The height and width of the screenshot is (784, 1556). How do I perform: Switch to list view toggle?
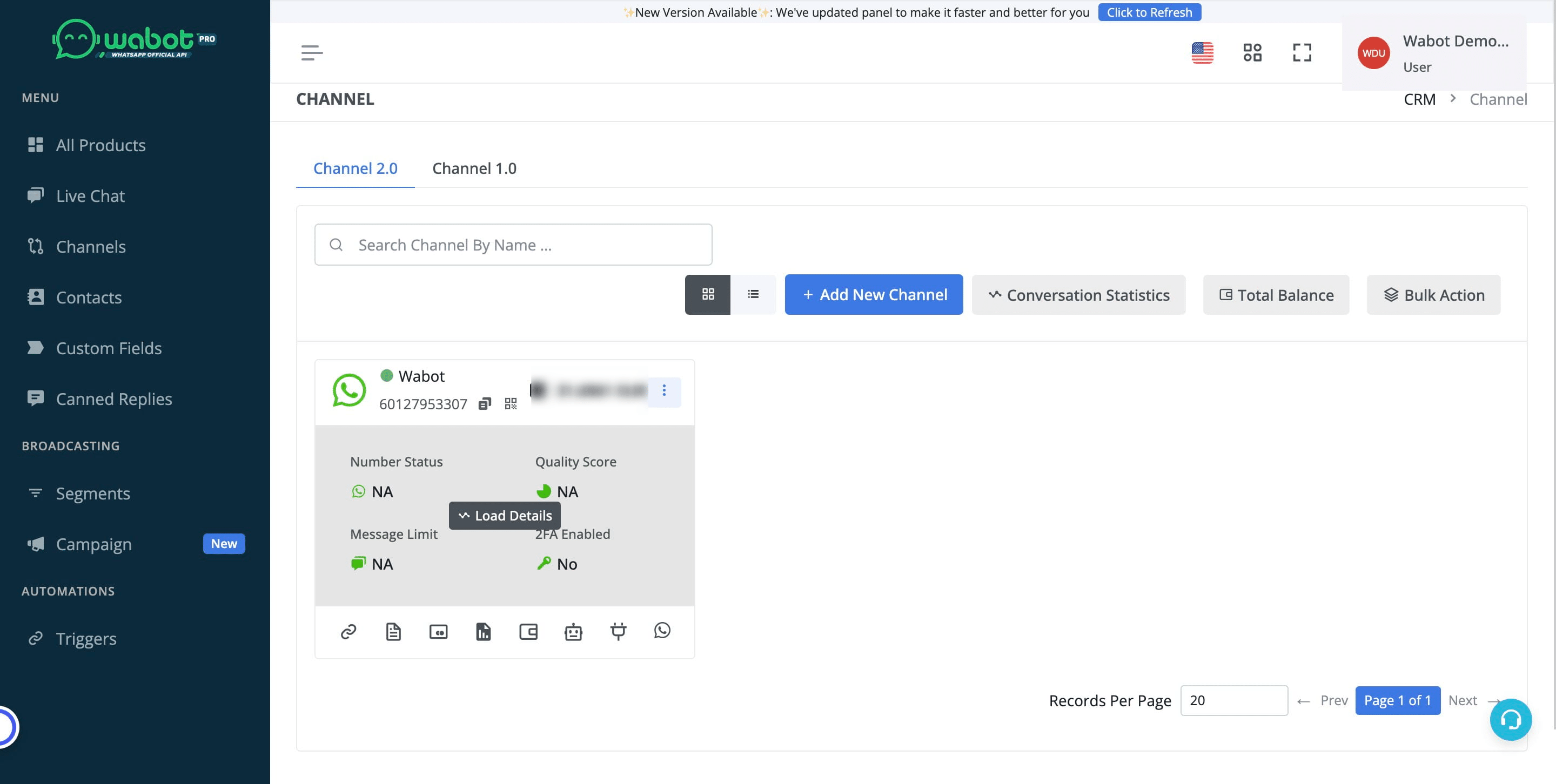coord(753,294)
